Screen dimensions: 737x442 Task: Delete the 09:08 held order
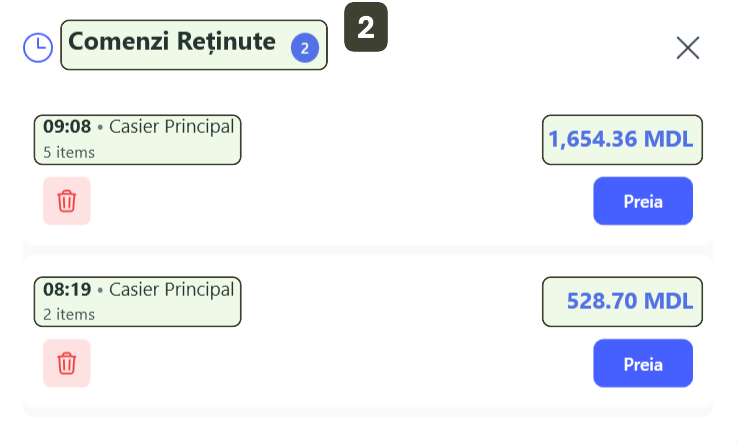pos(67,201)
